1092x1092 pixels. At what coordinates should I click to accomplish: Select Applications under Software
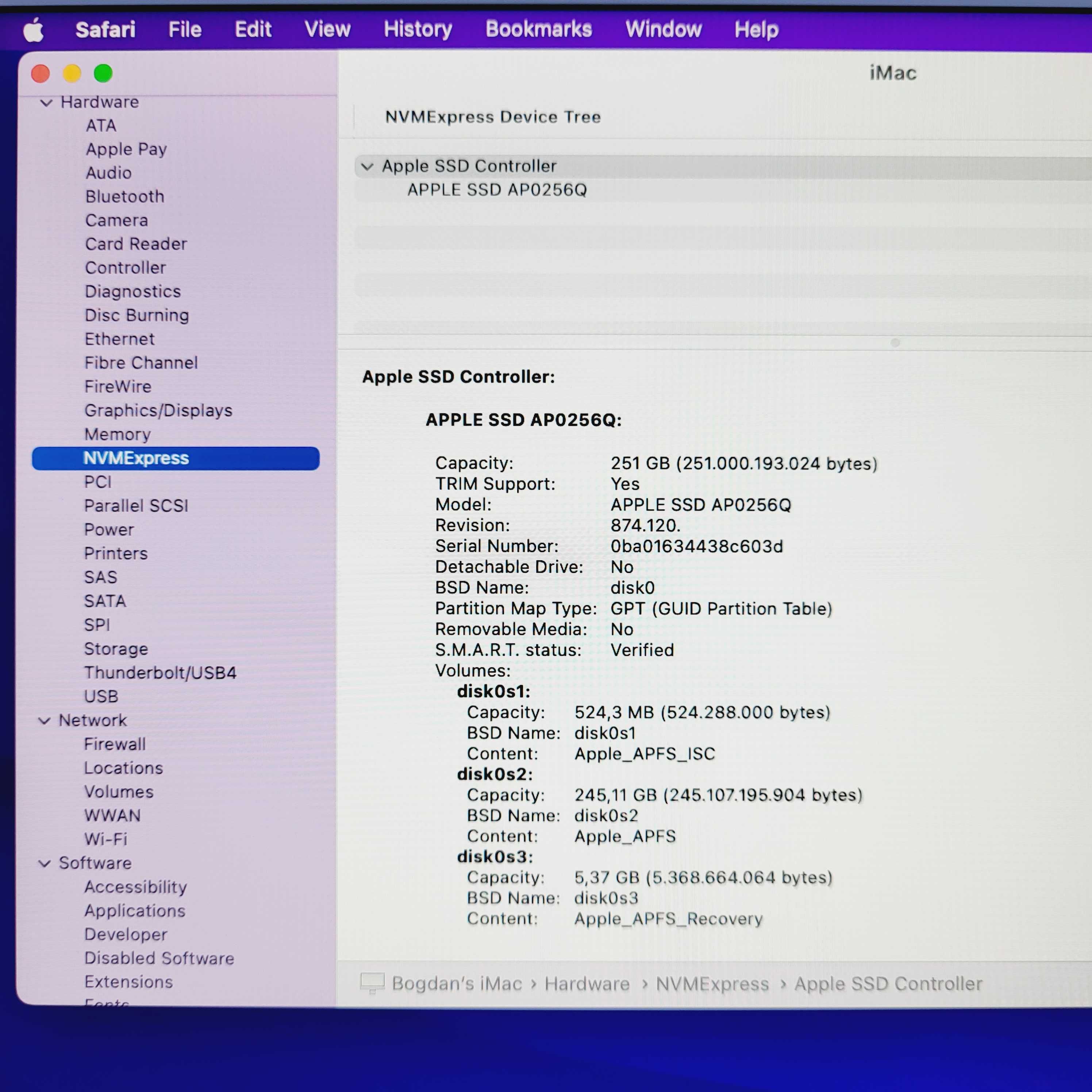(x=135, y=911)
